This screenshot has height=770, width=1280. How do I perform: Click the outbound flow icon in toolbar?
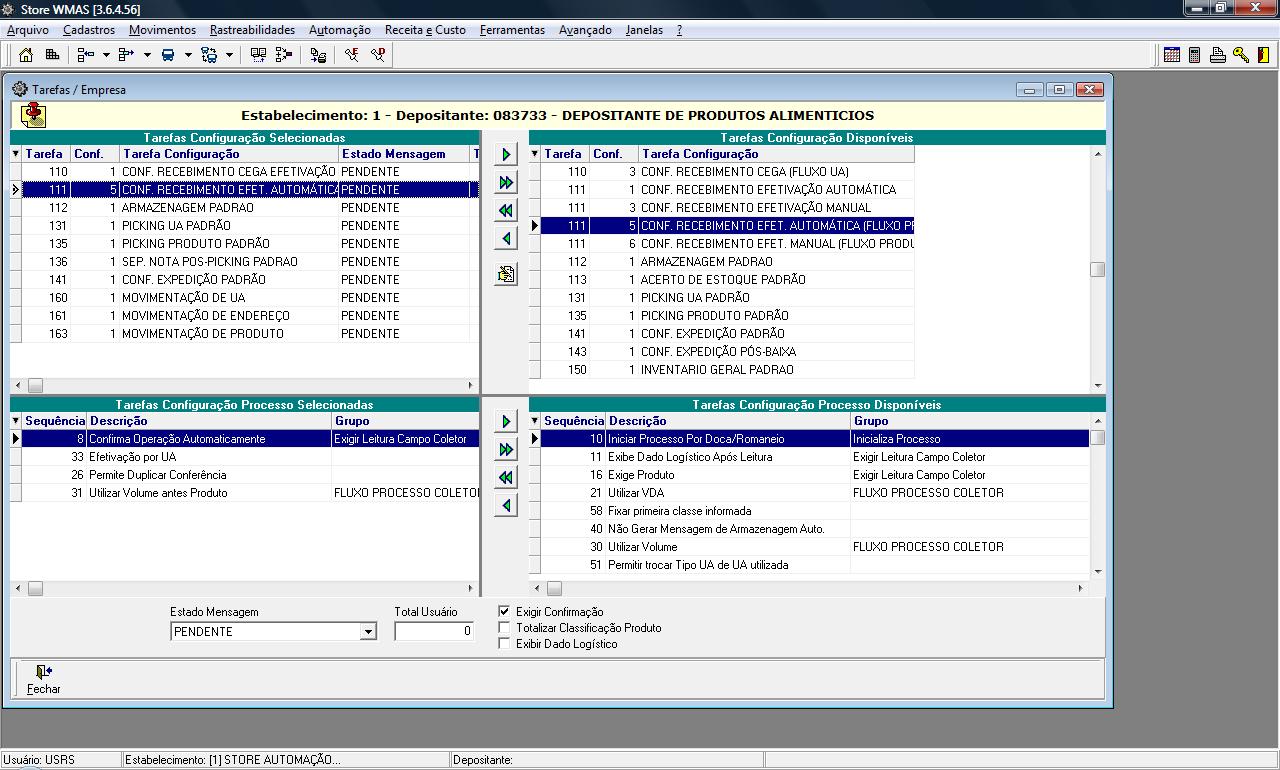point(126,55)
